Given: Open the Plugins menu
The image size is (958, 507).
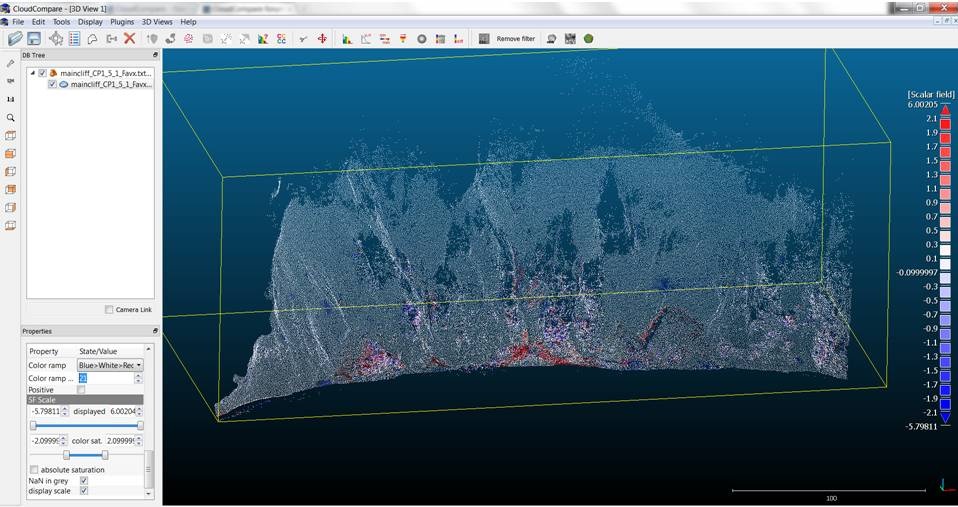Looking at the screenshot, I should pos(121,21).
